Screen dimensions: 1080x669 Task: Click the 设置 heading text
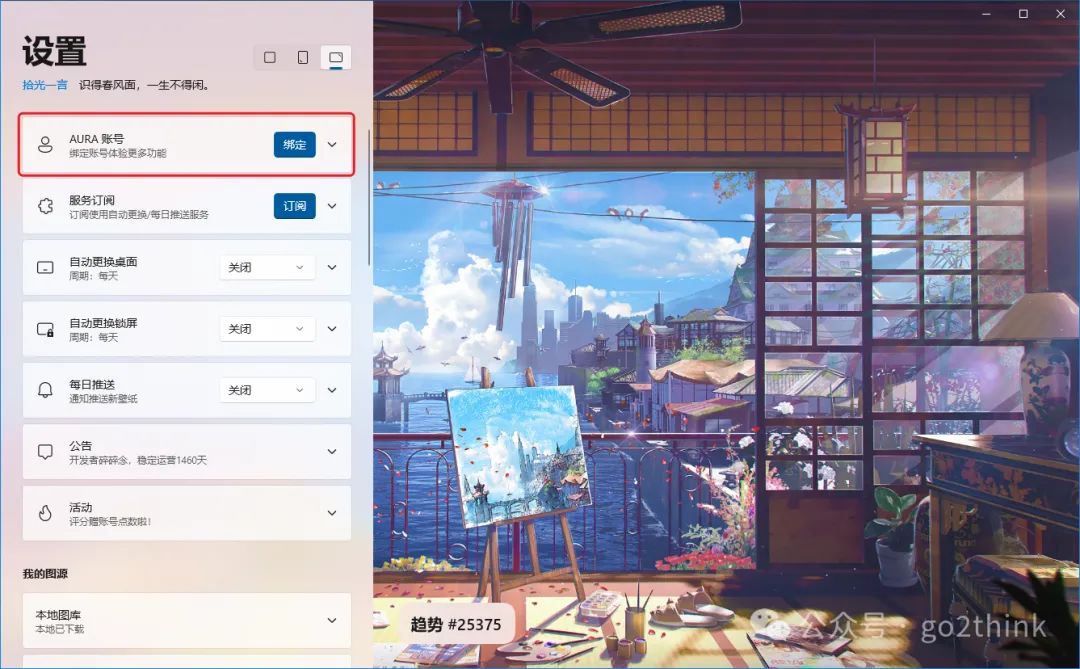(x=54, y=51)
